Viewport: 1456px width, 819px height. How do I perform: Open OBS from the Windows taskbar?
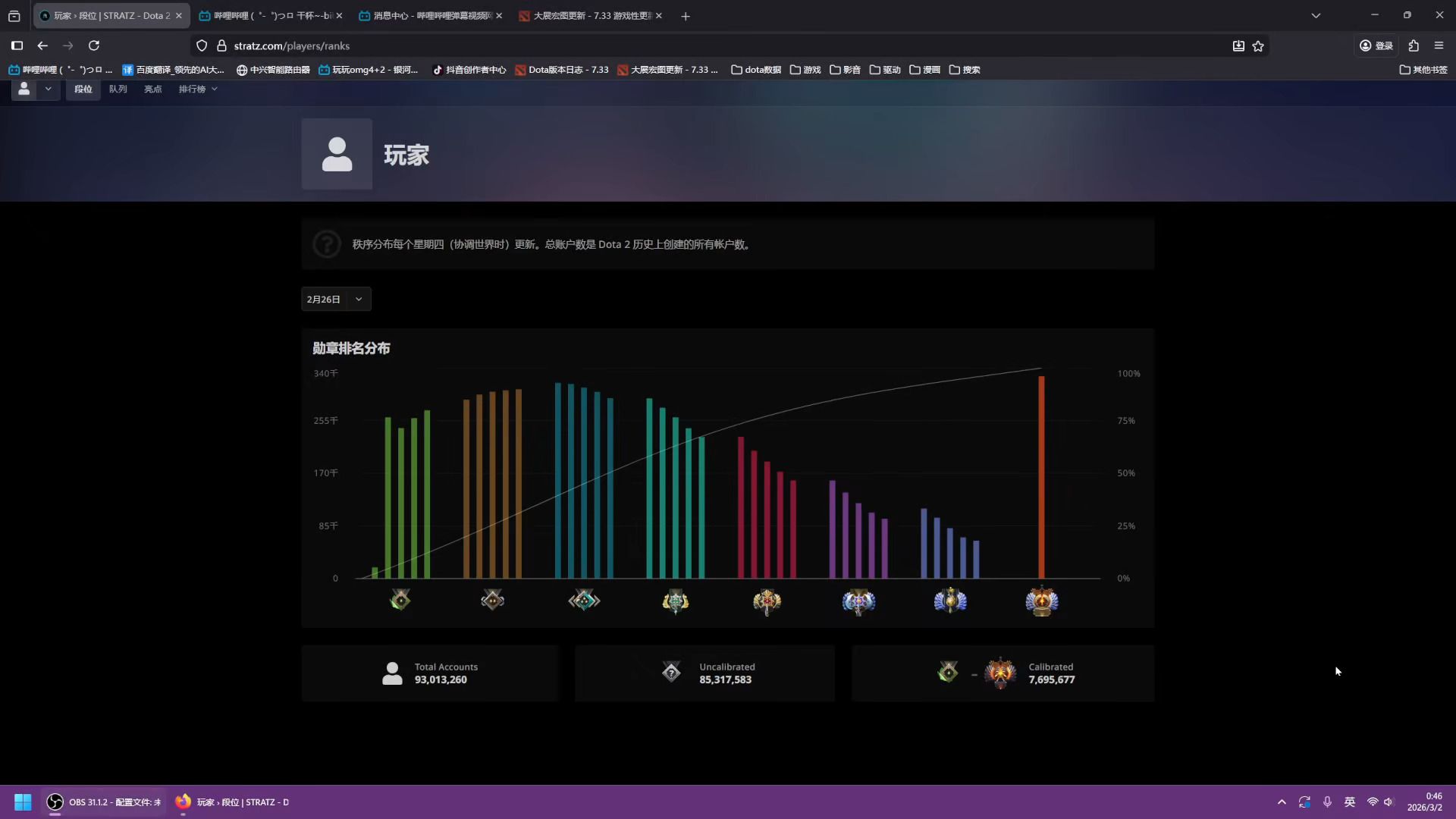tap(104, 802)
